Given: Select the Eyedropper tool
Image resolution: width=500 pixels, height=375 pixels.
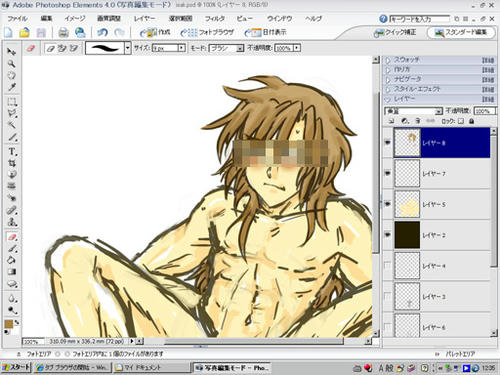Looking at the screenshot, I should [x=12, y=87].
